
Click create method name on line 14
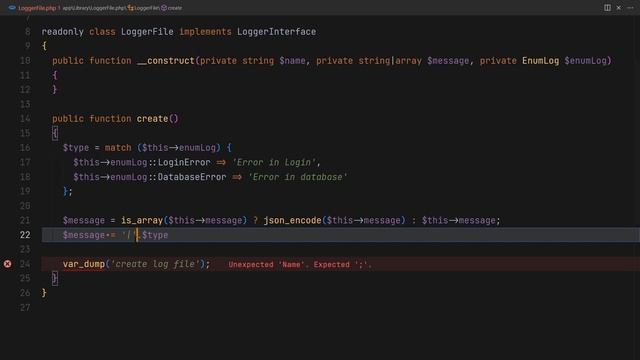152,119
